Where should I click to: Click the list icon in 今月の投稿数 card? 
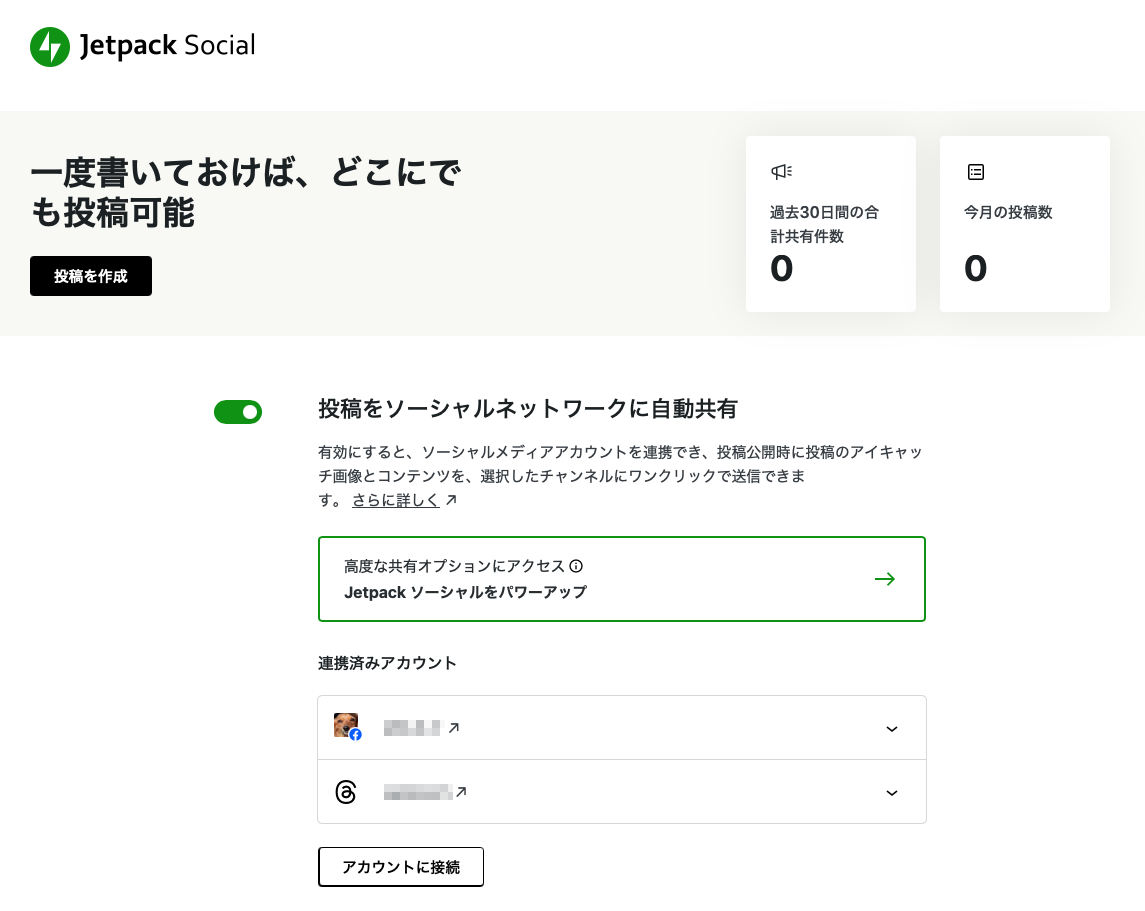[x=976, y=172]
